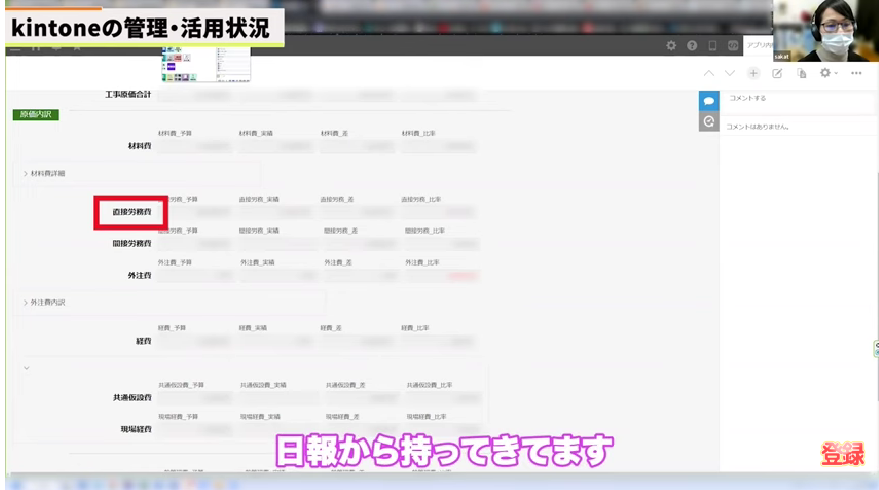879x490 pixels.
Task: Click the 直接労務費_比率 field value
Action: point(439,212)
